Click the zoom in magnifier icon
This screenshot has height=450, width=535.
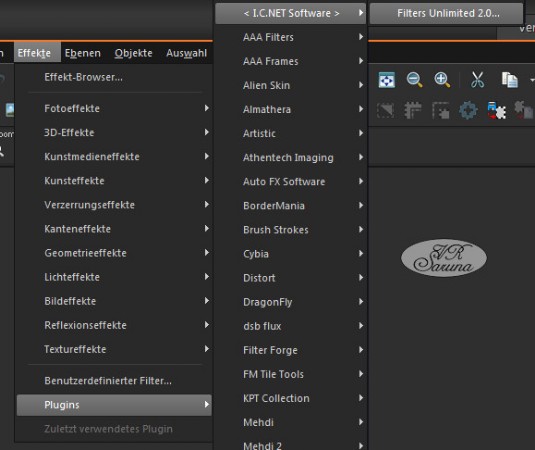click(x=442, y=80)
